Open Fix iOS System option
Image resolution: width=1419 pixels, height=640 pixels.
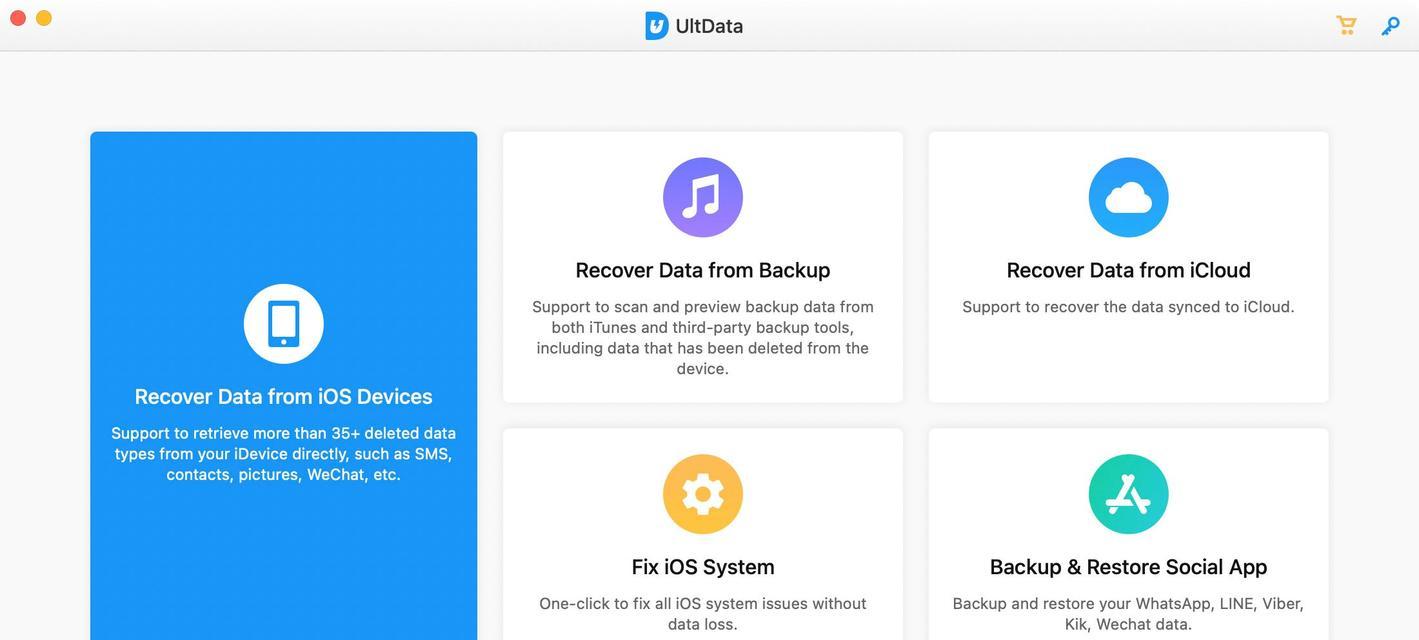[x=703, y=567]
